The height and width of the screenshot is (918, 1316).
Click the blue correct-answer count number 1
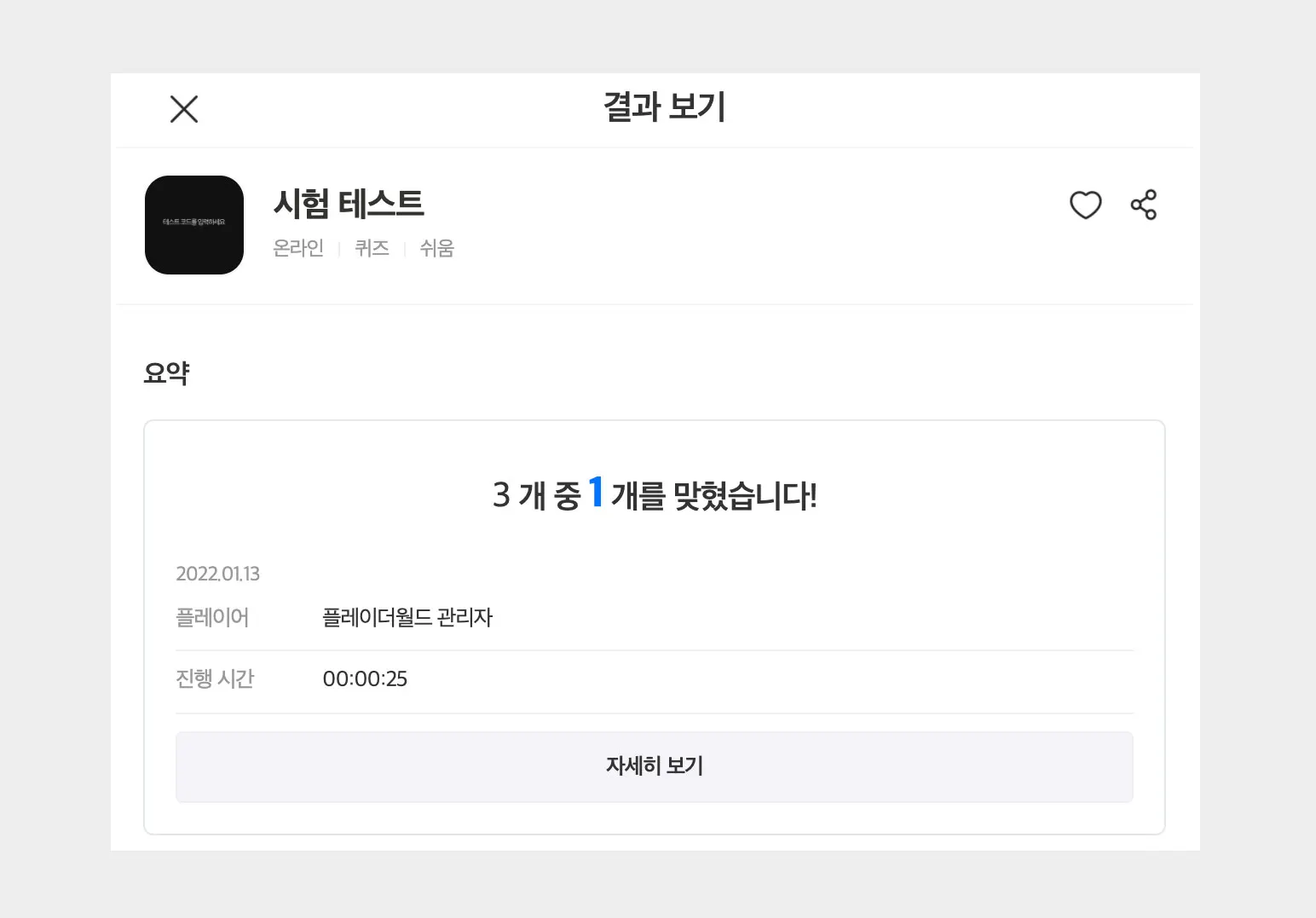click(x=596, y=493)
